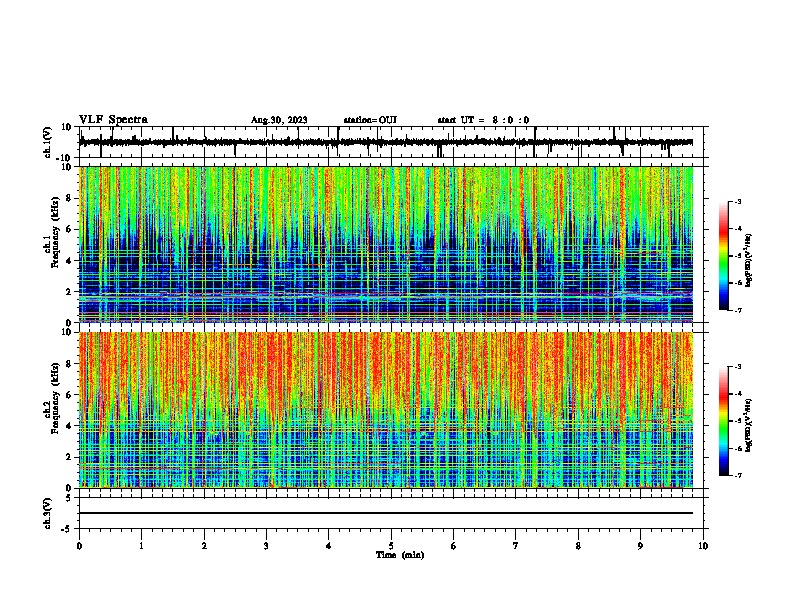Image resolution: width=792 pixels, height=612 pixels.
Task: Click the 'station=OUJ' header label
Action: point(370,120)
